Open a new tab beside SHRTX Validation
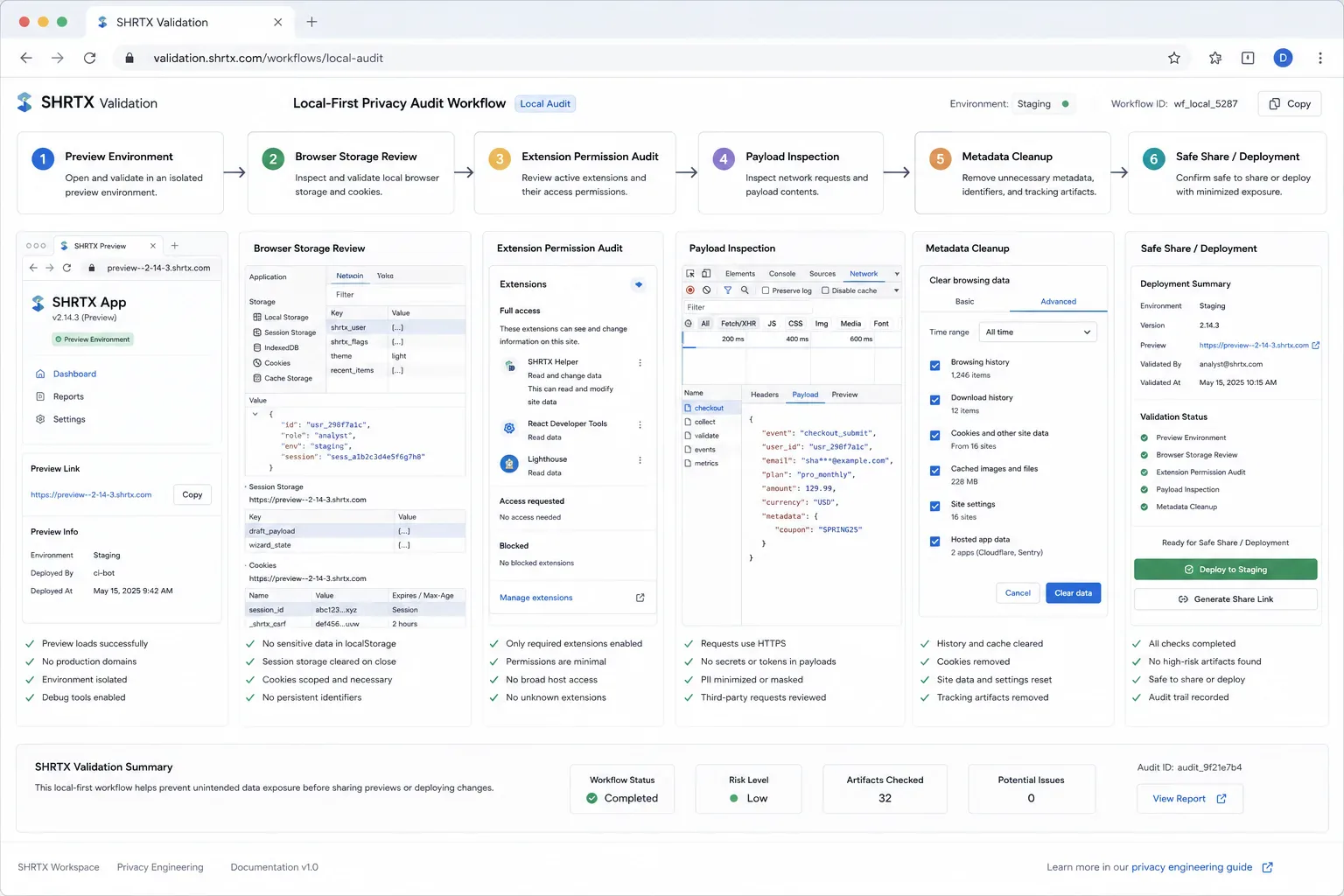 (x=311, y=22)
